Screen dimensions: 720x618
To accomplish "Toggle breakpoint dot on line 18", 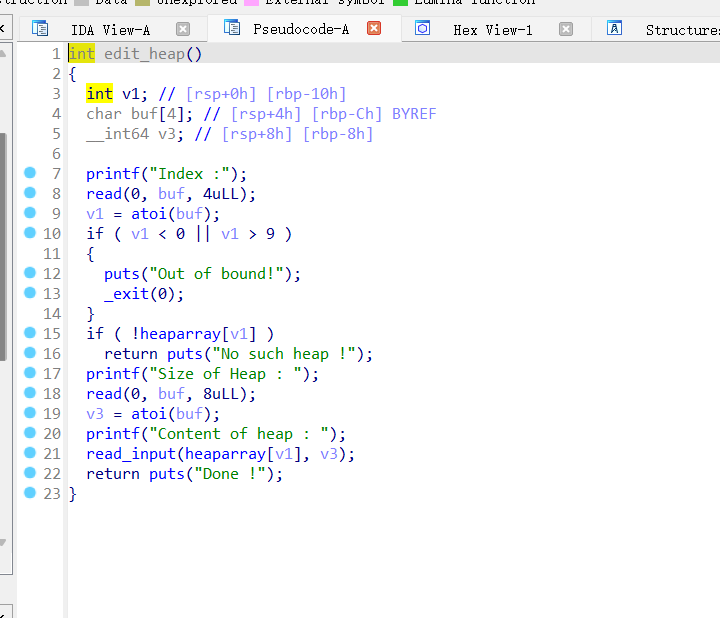I will (x=30, y=393).
